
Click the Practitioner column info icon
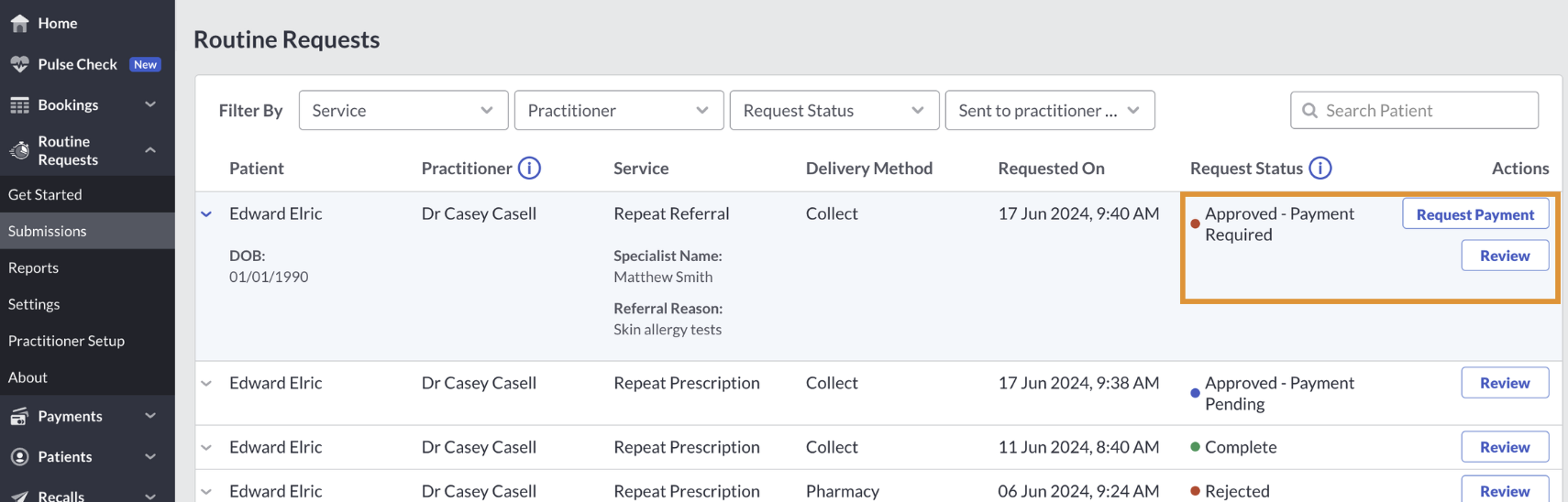click(x=529, y=168)
